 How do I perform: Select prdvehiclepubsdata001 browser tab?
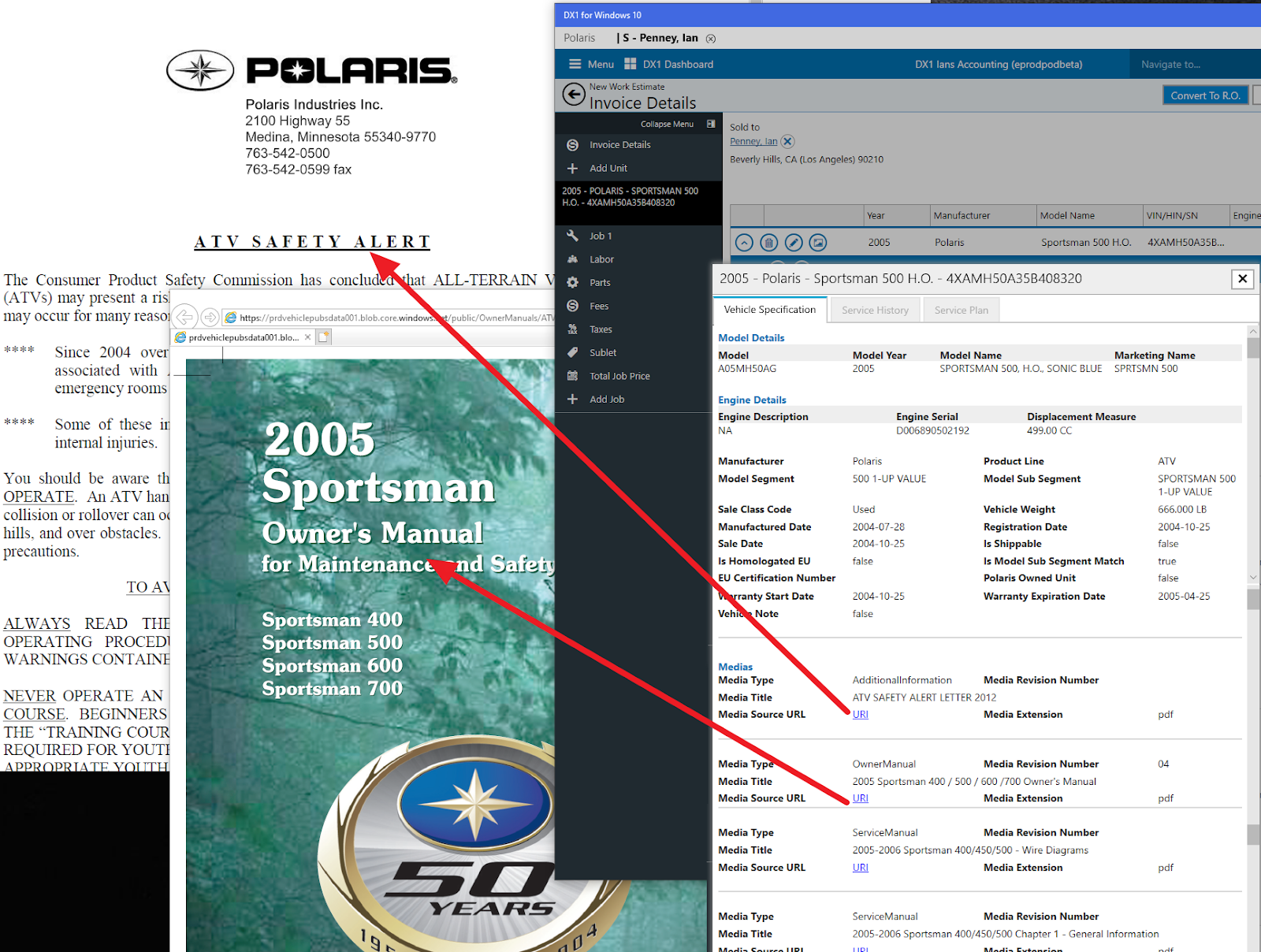click(244, 337)
